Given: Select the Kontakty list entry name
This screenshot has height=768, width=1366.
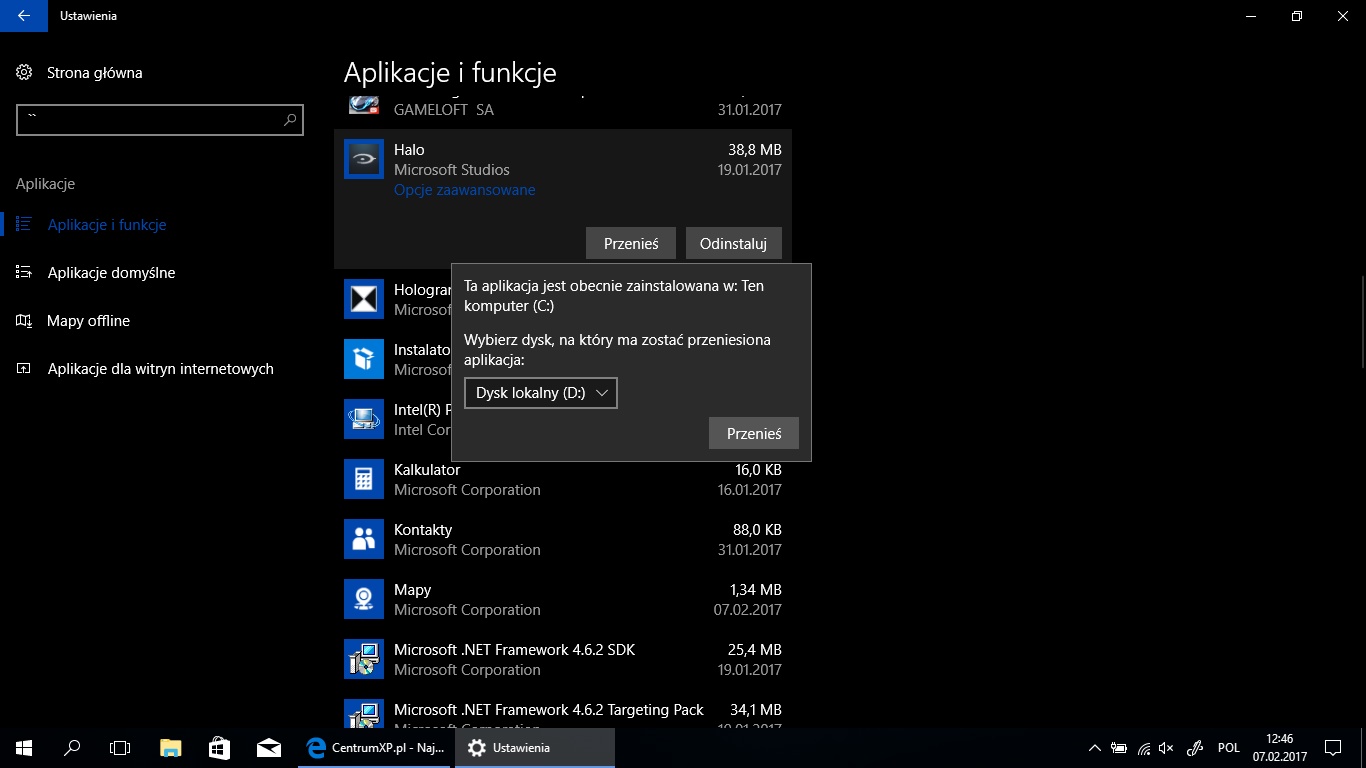Looking at the screenshot, I should click(423, 529).
